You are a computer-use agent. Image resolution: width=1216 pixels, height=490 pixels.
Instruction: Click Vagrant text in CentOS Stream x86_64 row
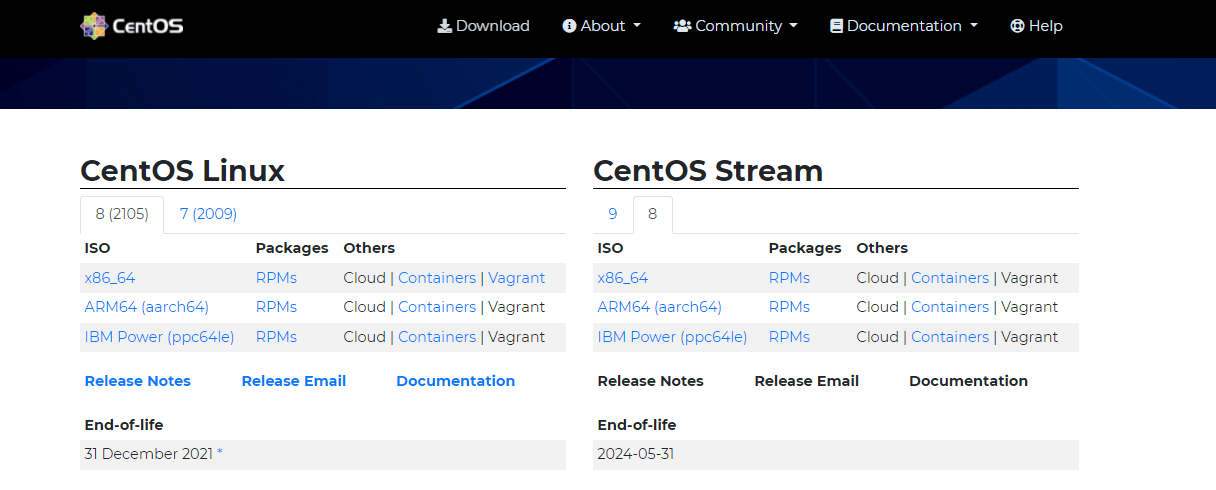pos(1030,278)
